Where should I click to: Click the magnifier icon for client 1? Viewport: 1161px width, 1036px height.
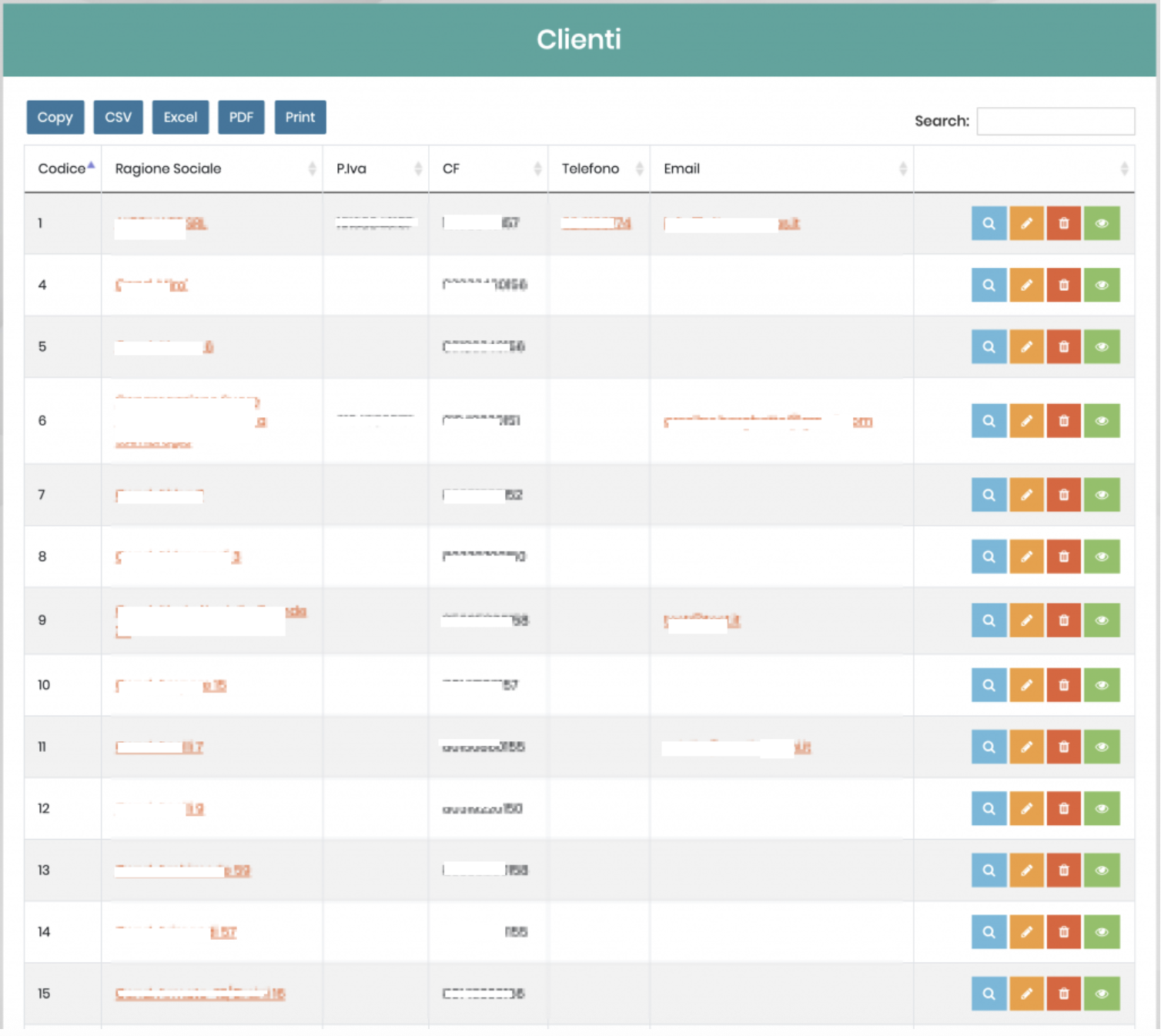pos(989,223)
